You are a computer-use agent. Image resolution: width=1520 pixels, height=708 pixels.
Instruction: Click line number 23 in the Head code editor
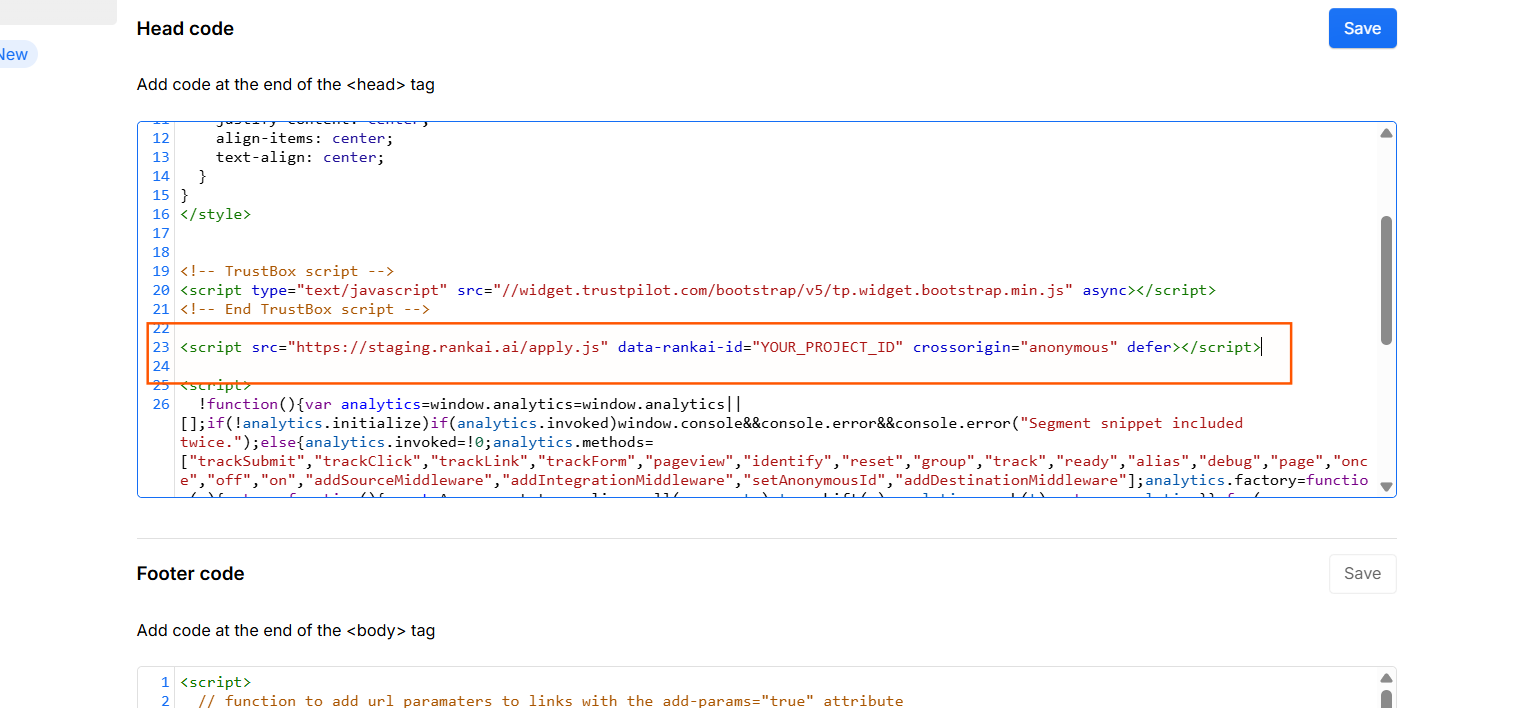point(161,347)
